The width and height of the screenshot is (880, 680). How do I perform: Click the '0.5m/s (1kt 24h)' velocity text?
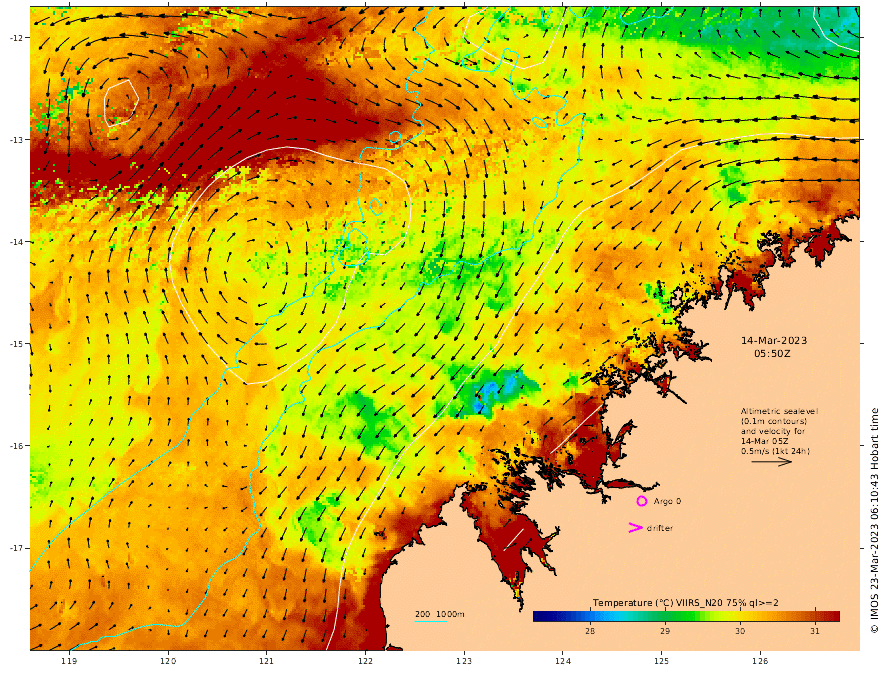coord(775,451)
